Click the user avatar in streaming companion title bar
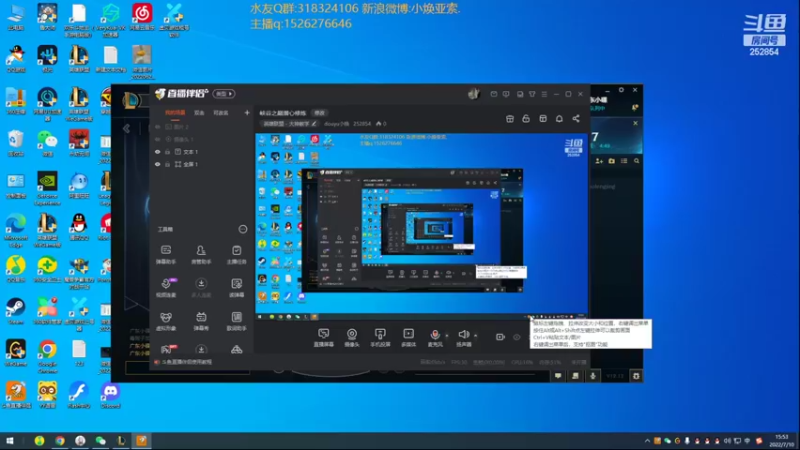This screenshot has height=450, width=800. point(474,94)
